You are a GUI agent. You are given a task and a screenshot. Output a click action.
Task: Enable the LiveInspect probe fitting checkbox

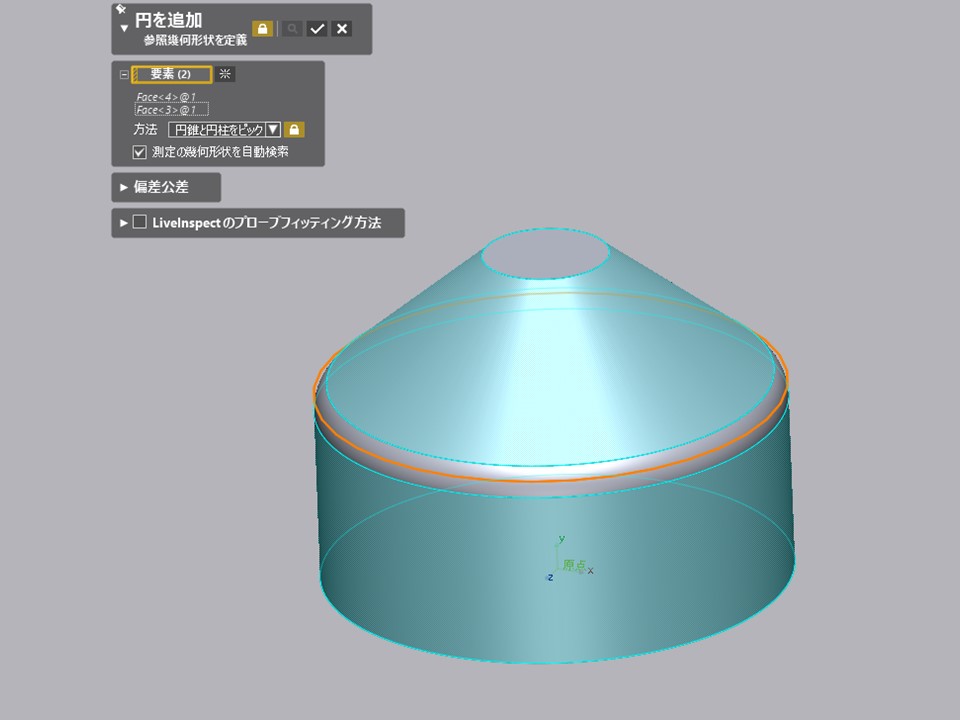click(140, 222)
